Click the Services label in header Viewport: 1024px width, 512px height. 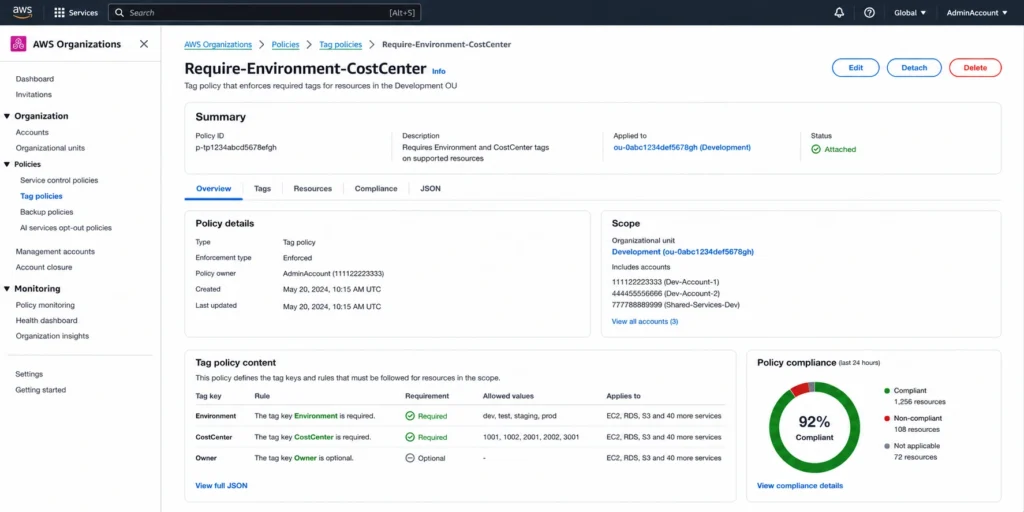click(83, 12)
